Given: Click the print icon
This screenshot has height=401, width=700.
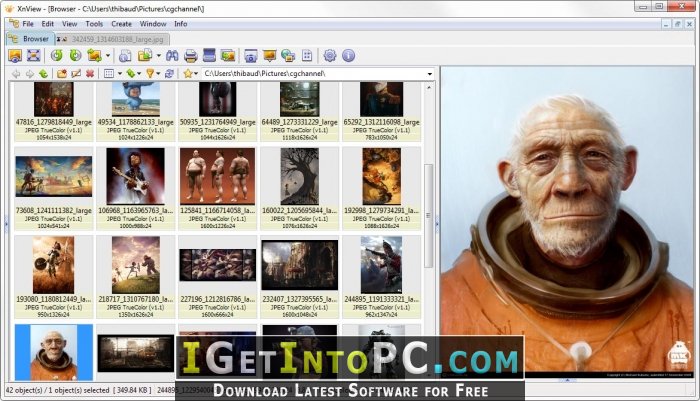Looking at the screenshot, I should click(x=191, y=55).
